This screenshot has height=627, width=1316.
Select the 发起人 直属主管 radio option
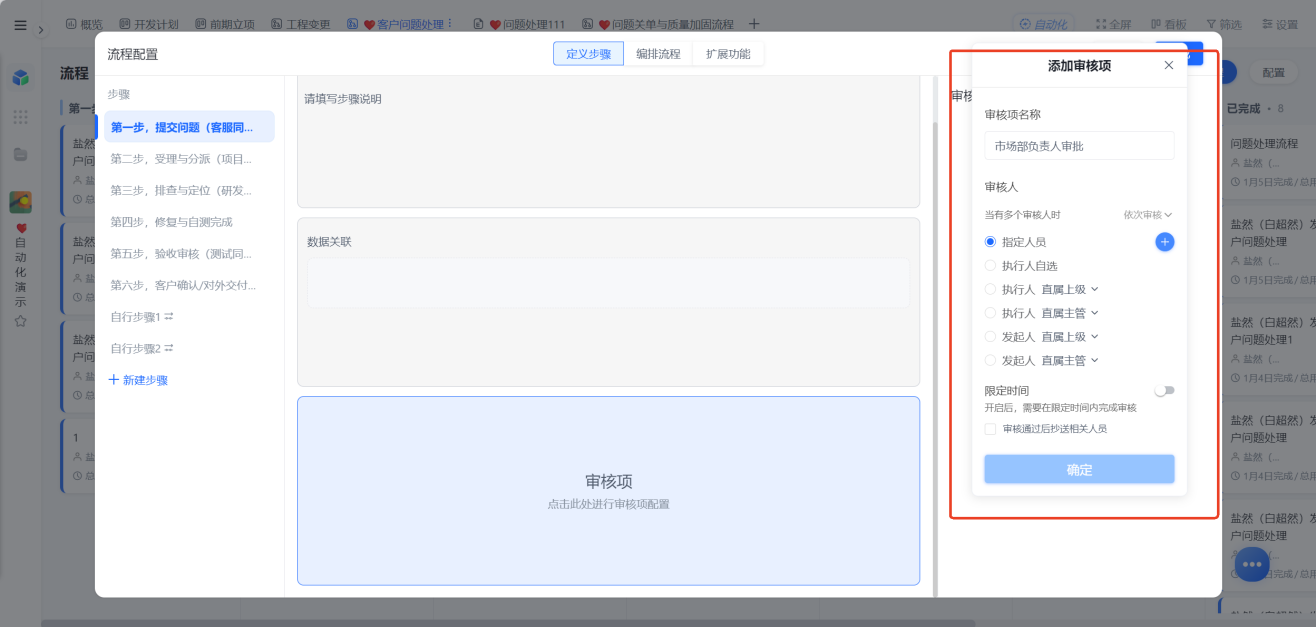click(991, 360)
